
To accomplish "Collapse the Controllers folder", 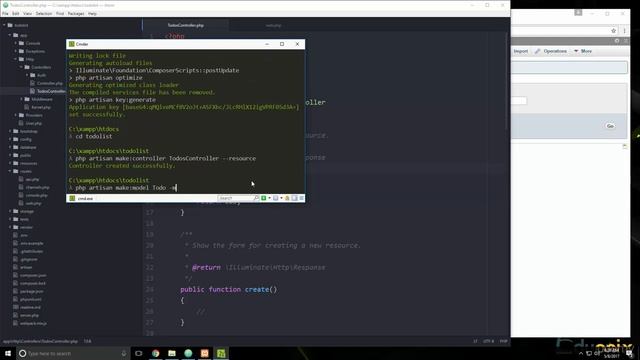I will coord(21,67).
